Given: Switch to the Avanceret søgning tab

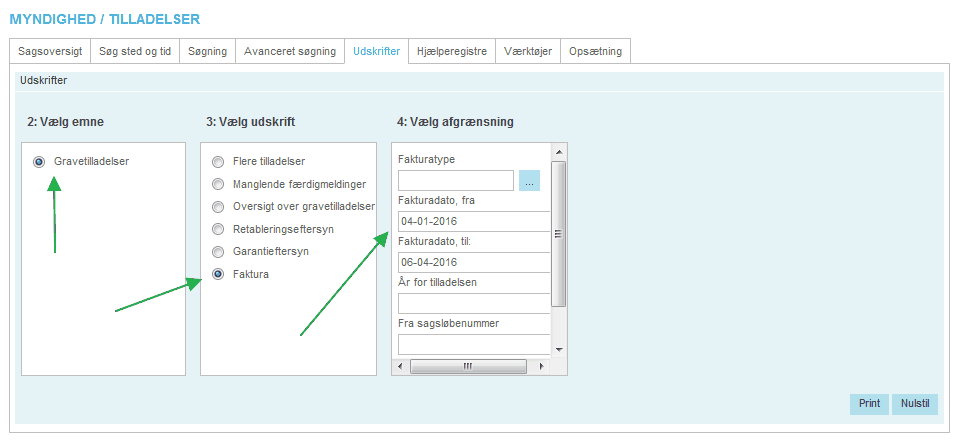Looking at the screenshot, I should [x=290, y=51].
